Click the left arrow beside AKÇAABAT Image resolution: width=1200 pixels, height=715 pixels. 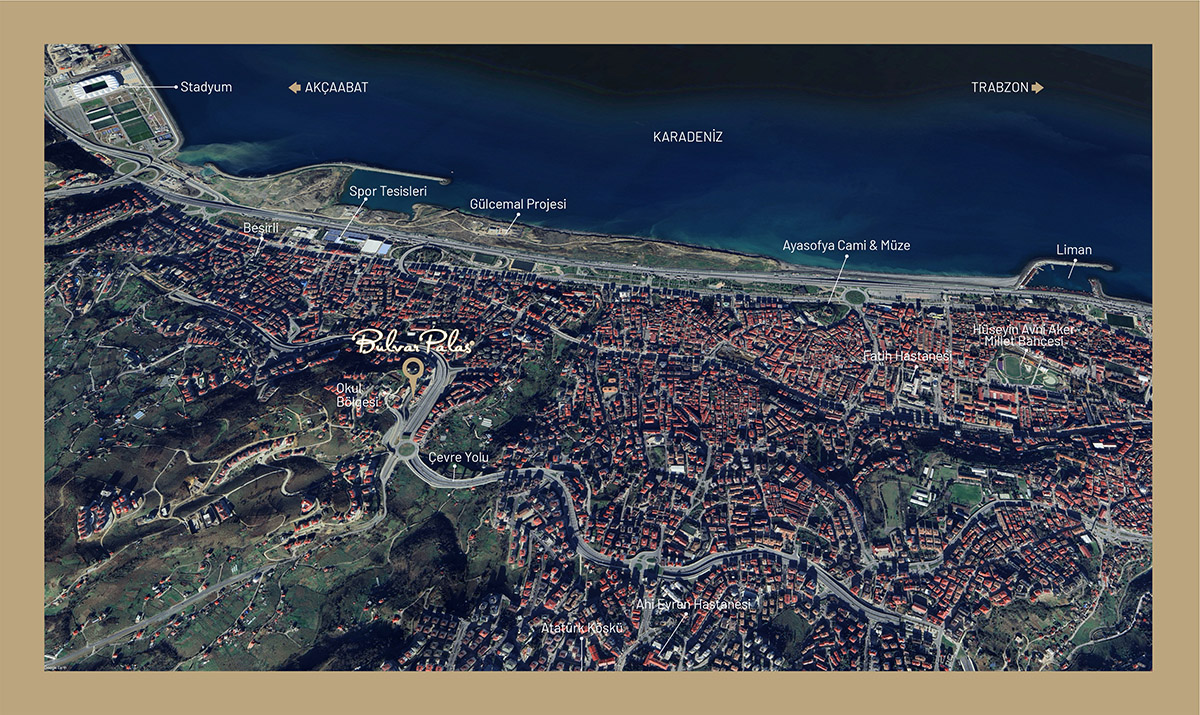click(x=294, y=88)
